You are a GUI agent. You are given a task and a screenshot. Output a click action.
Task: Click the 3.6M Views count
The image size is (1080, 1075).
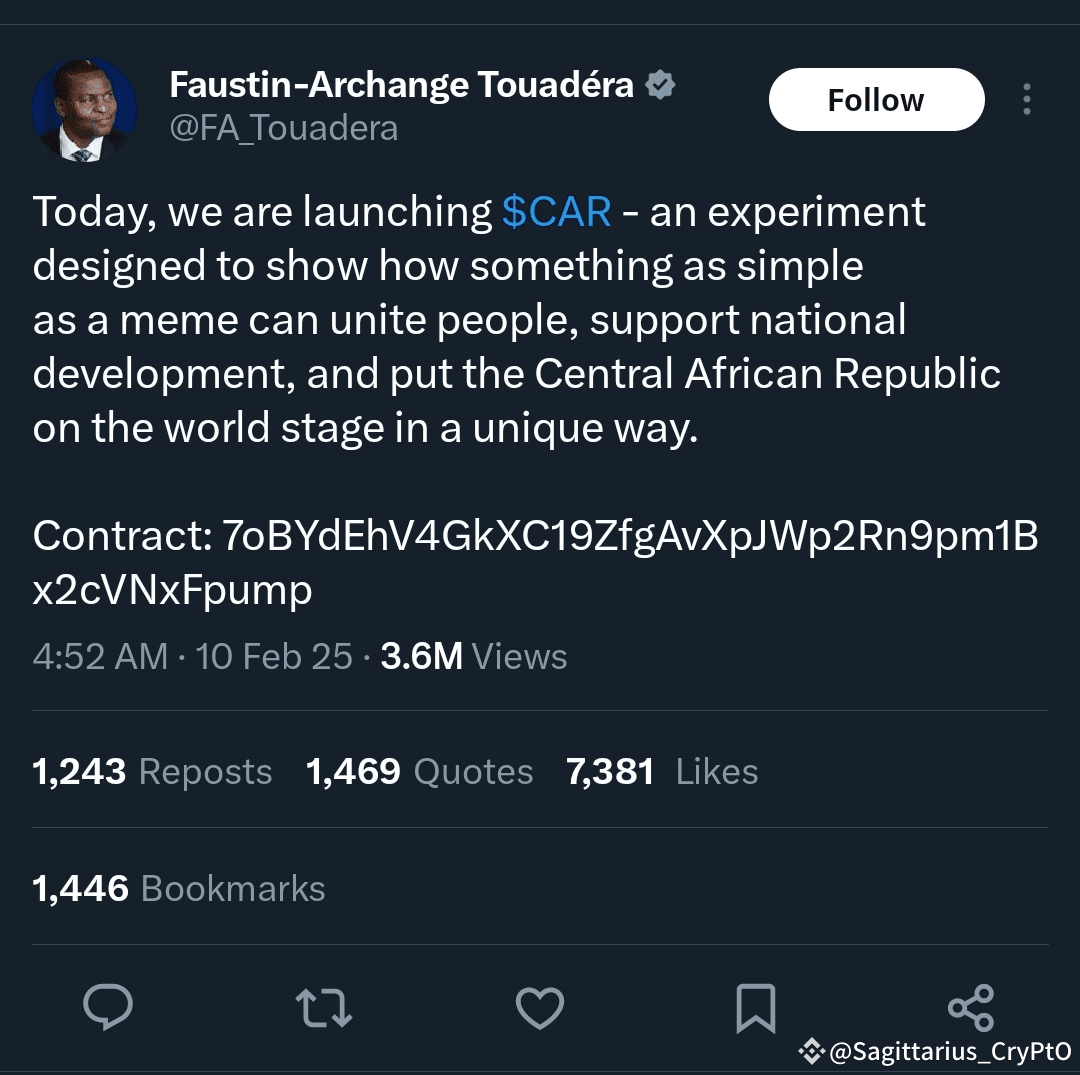474,657
